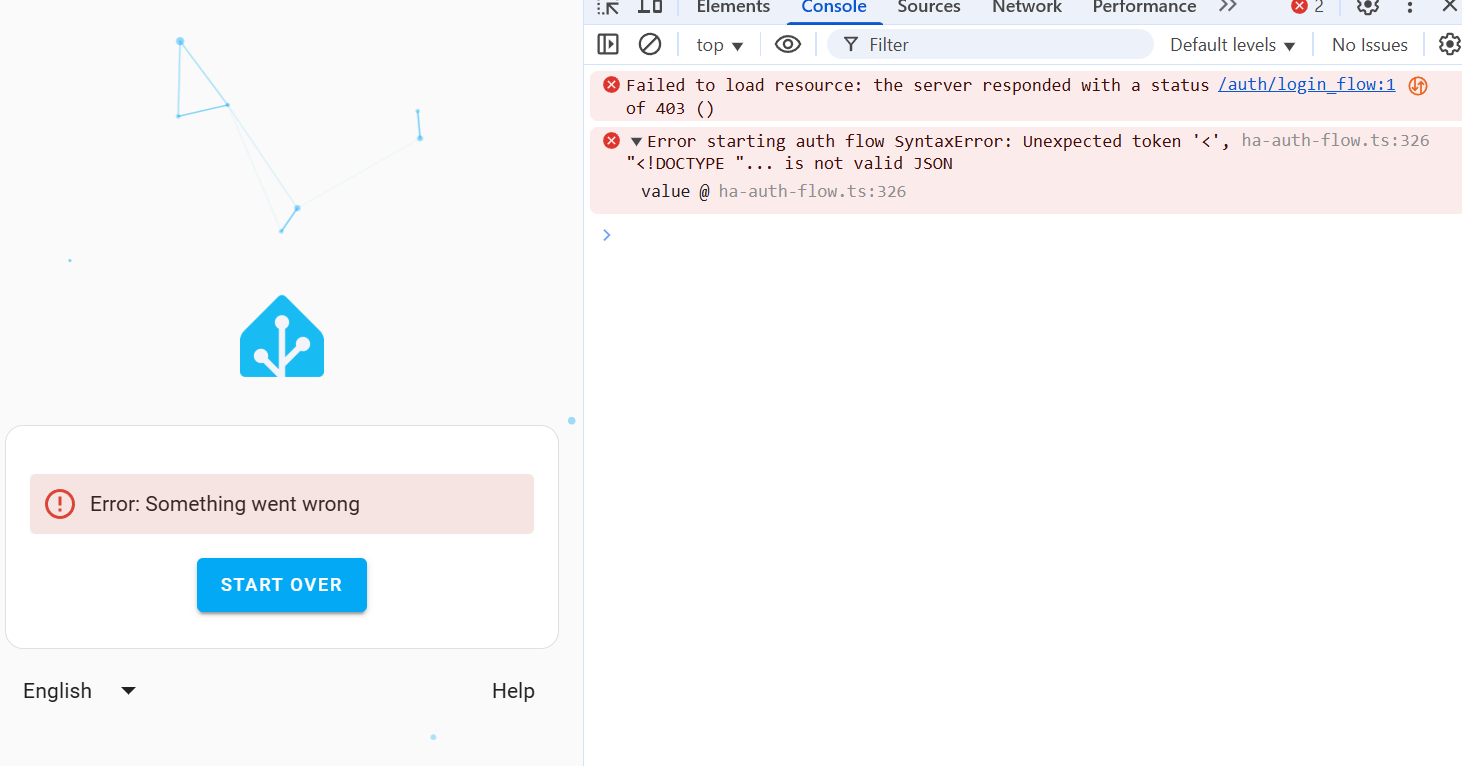Open the DevTools three-dot customization menu
Viewport: 1462px width, 766px height.
(1410, 8)
